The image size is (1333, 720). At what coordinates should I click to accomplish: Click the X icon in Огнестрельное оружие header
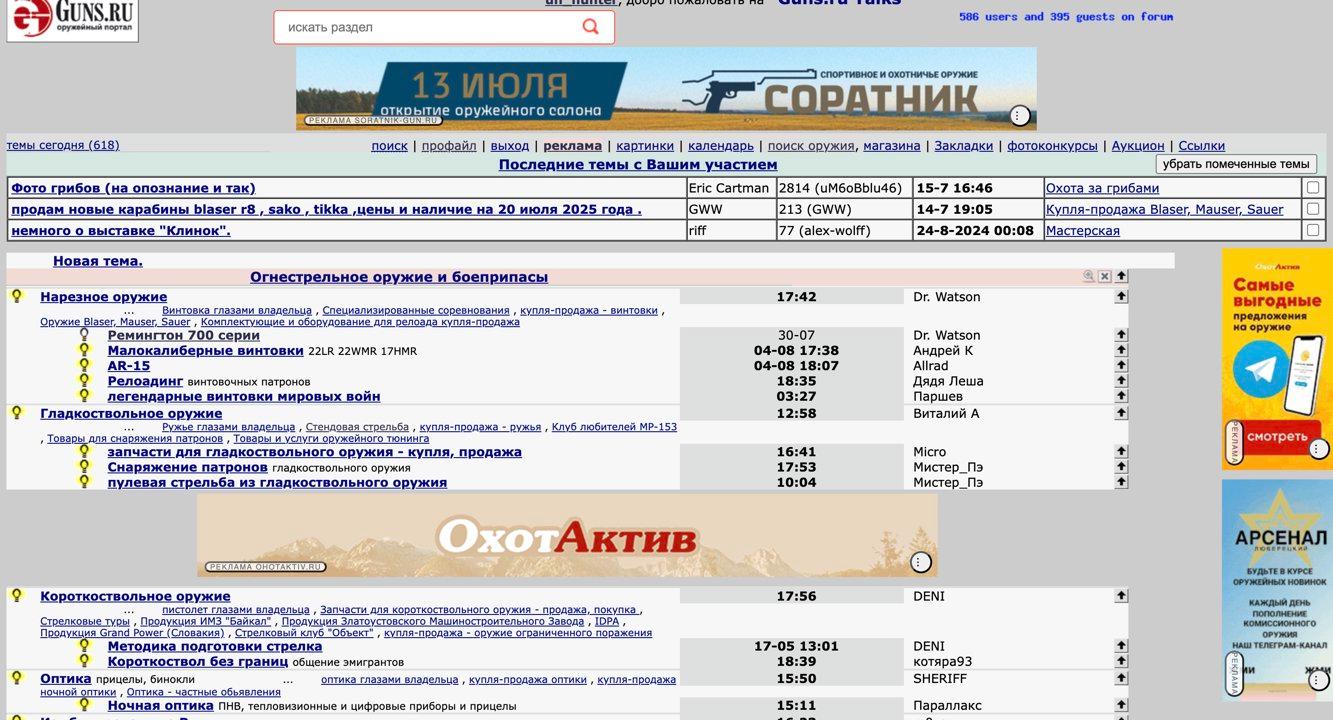point(1105,276)
